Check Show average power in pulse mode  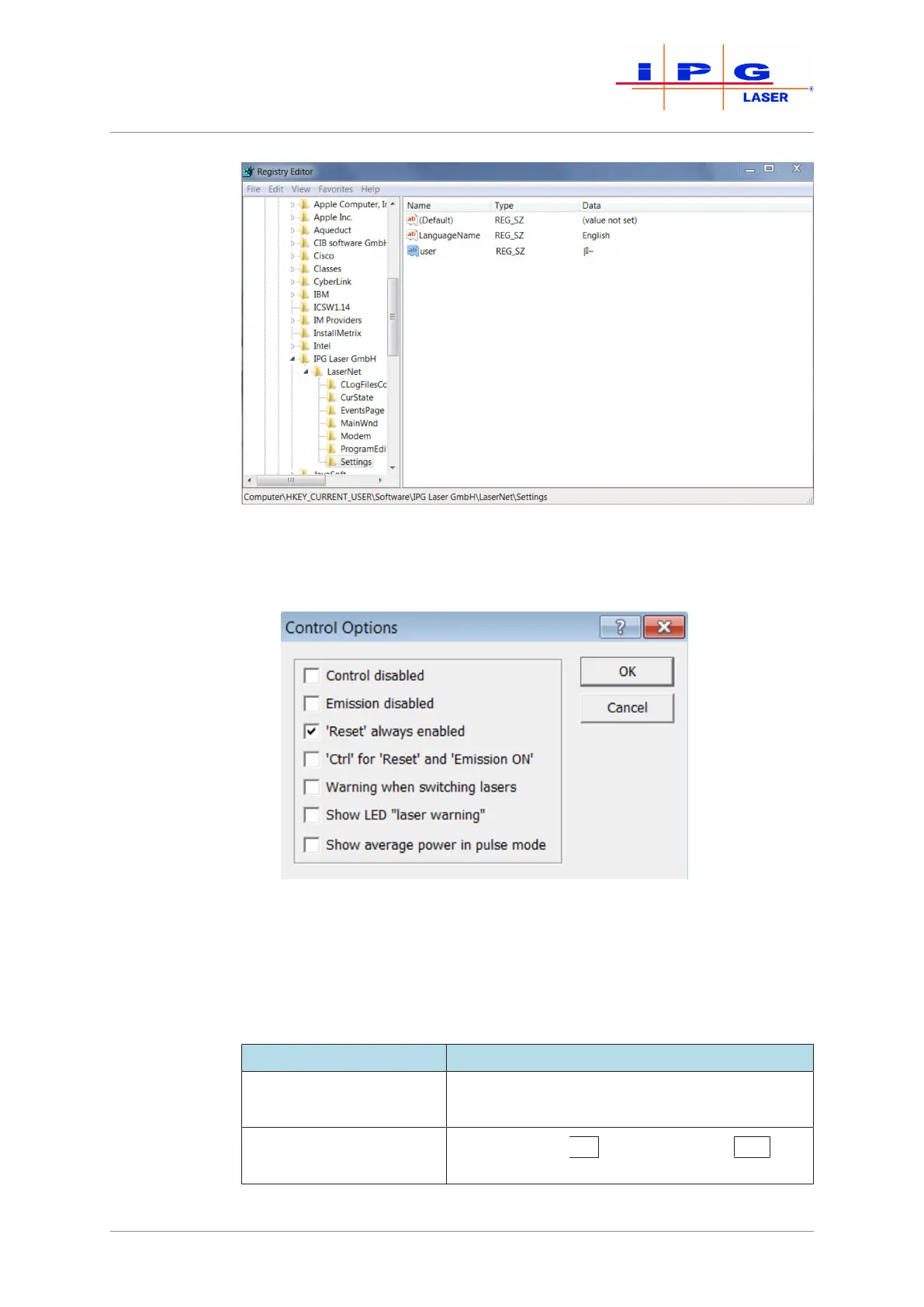[312, 844]
